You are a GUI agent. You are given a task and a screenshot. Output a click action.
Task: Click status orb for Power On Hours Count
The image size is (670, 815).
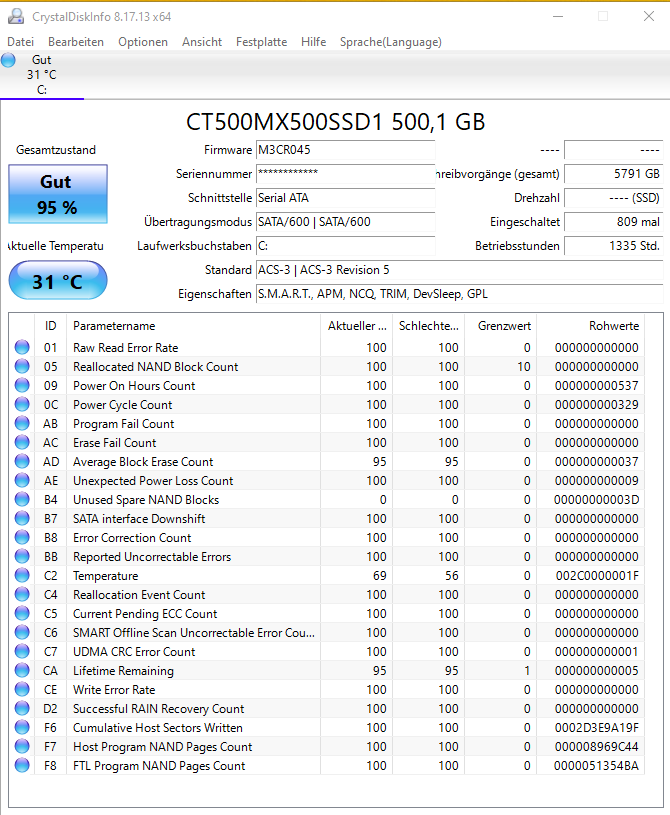[22, 385]
